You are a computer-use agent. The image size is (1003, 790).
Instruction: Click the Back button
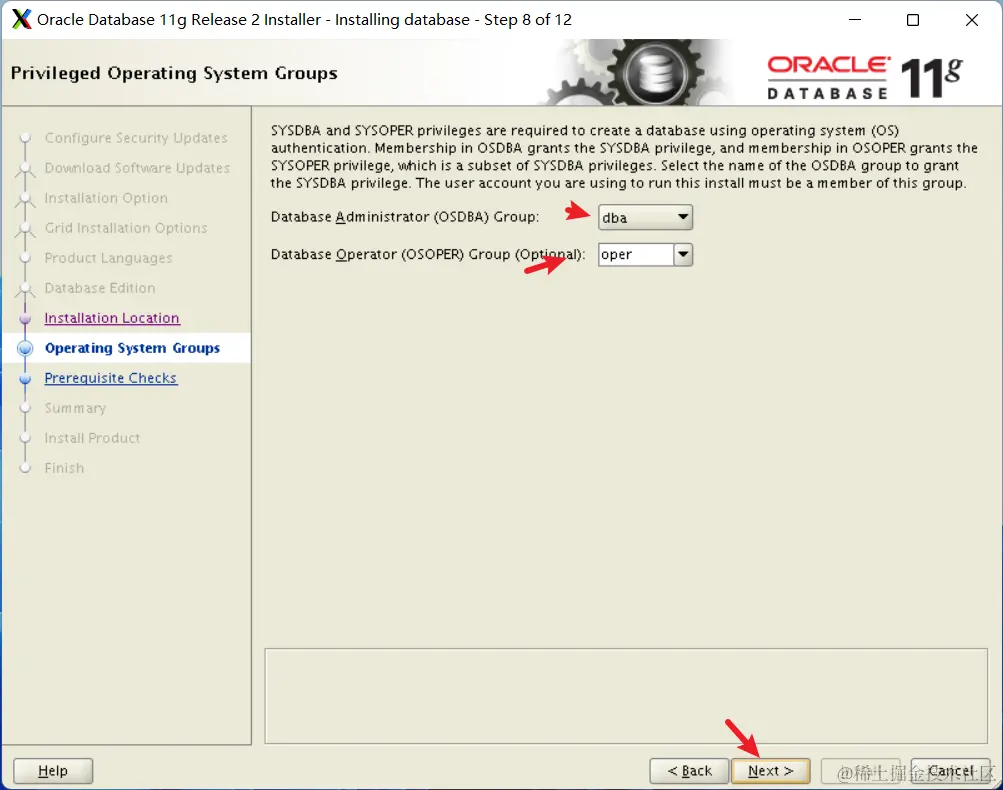pyautogui.click(x=689, y=771)
